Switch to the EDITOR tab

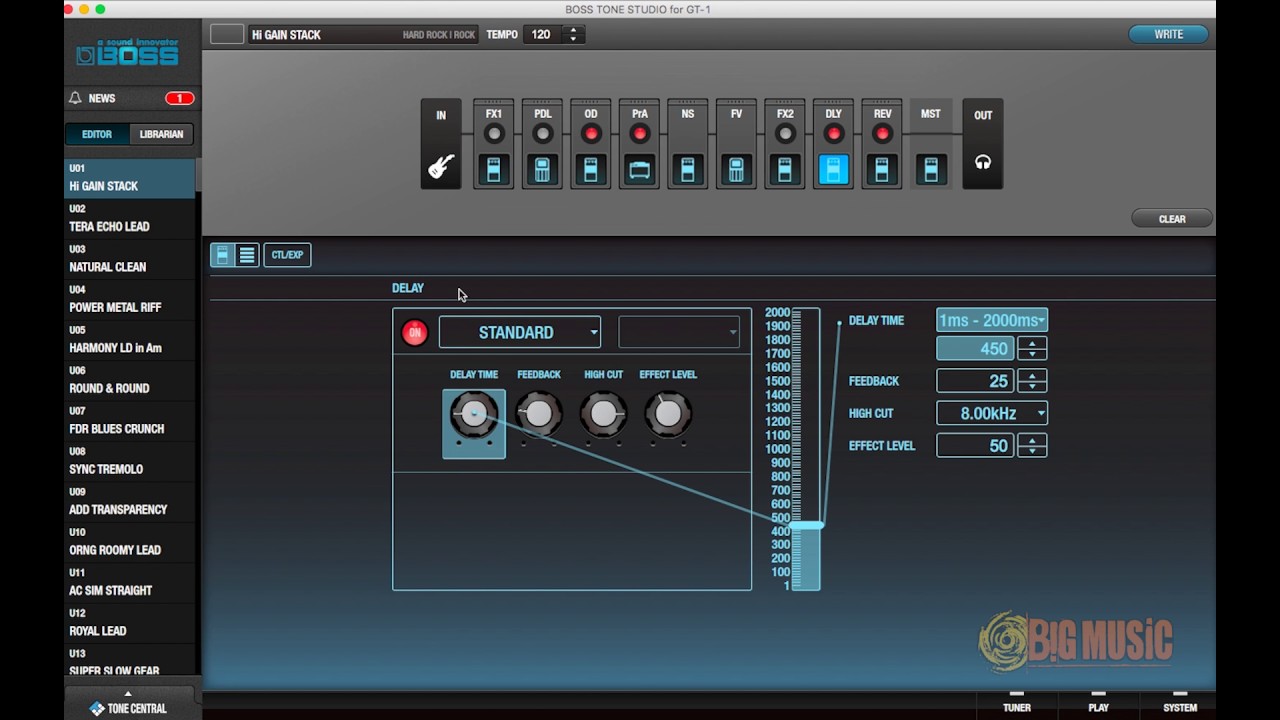pyautogui.click(x=97, y=134)
